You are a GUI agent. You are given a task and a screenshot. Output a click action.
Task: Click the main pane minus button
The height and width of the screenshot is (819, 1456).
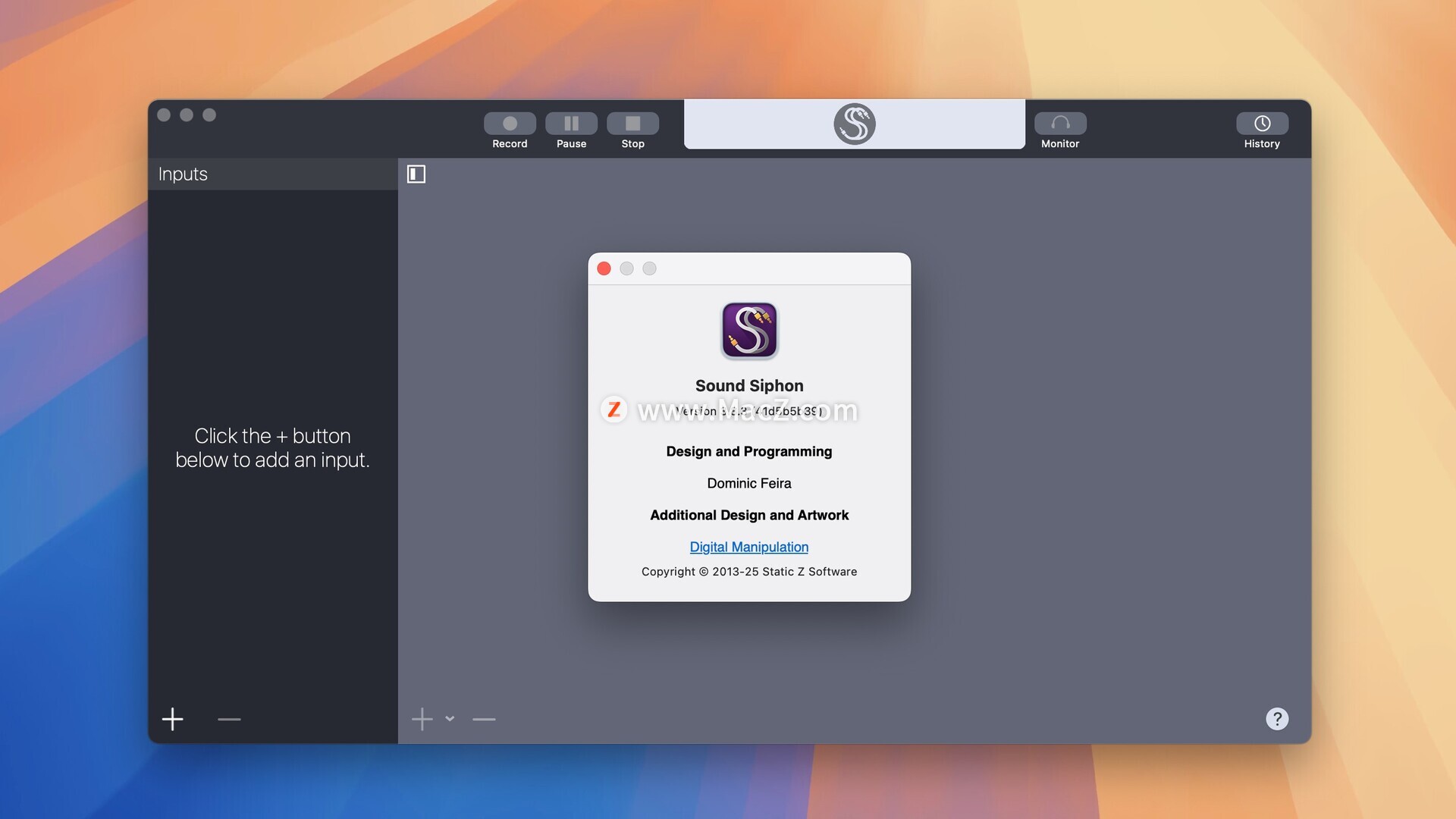484,719
